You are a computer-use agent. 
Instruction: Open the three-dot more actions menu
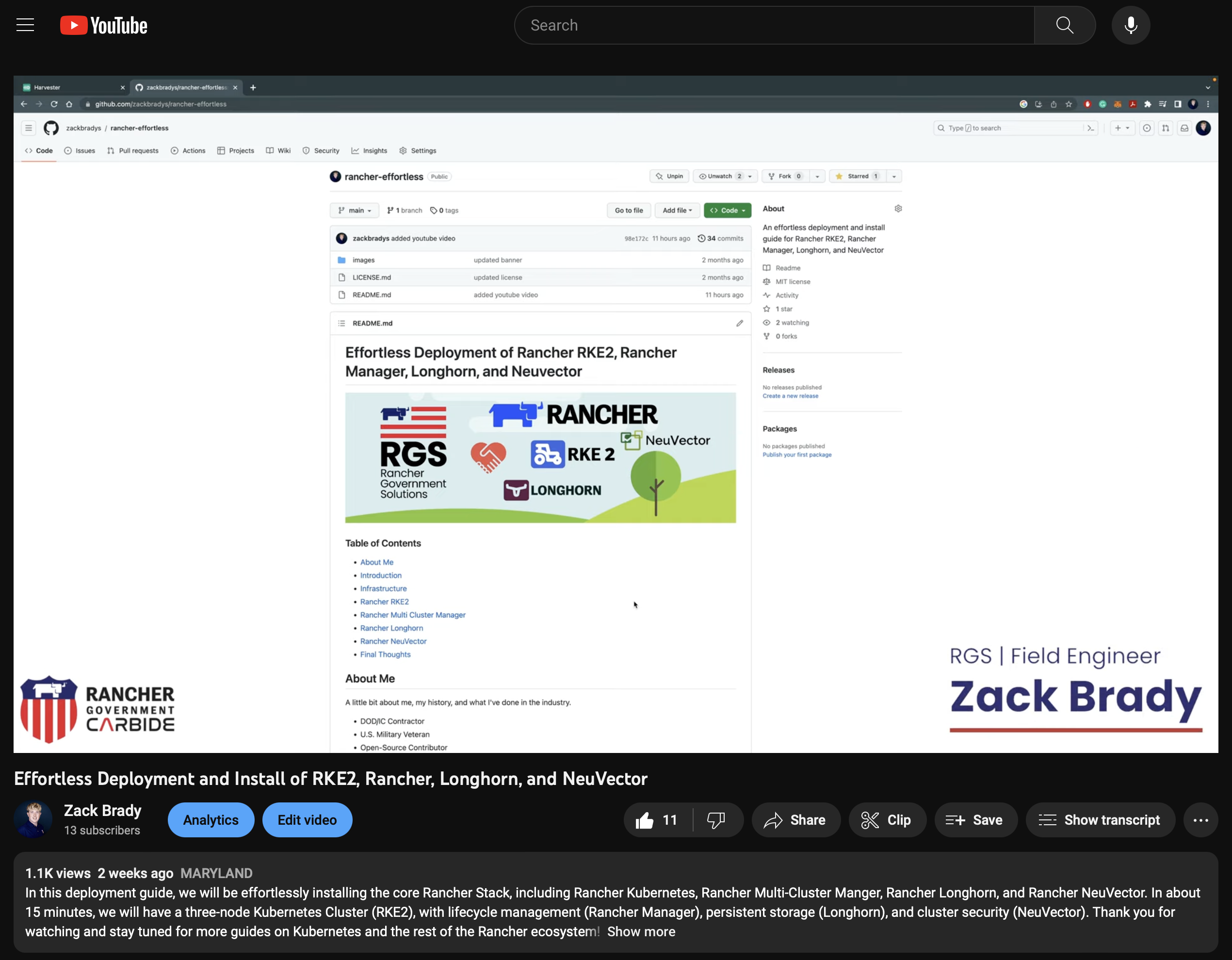[1200, 819]
